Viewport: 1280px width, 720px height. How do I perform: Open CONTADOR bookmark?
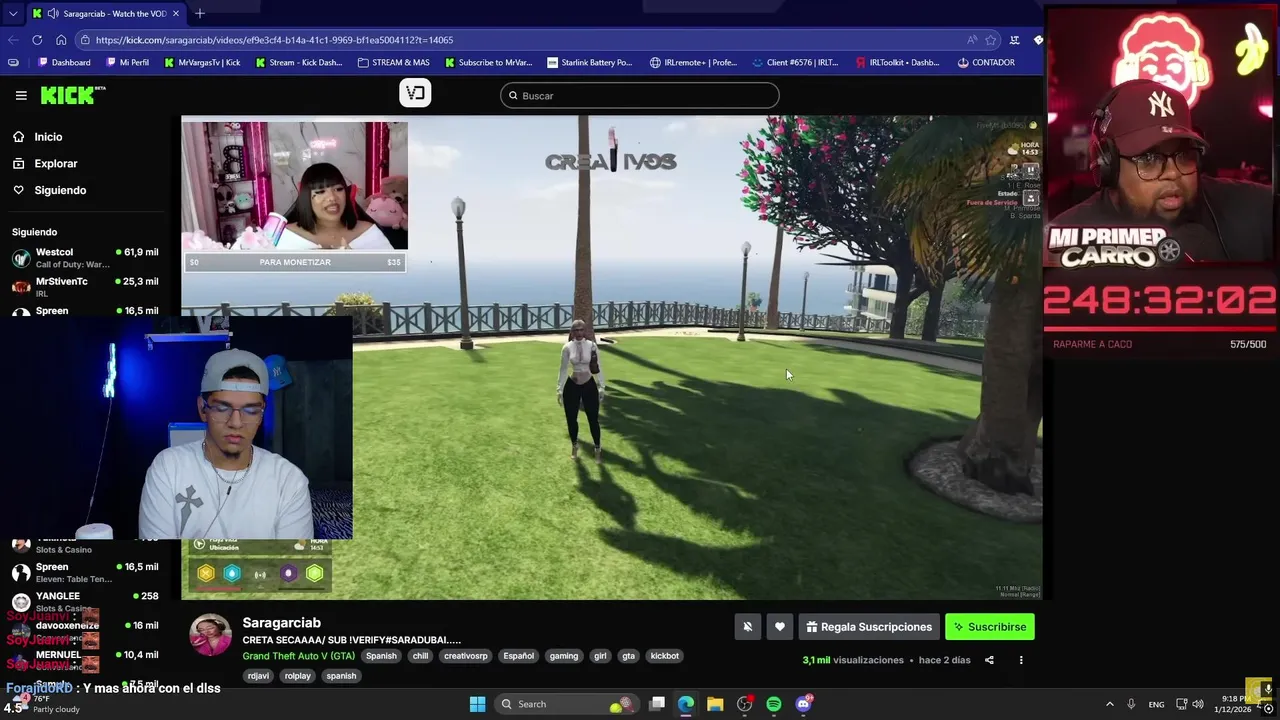(986, 62)
